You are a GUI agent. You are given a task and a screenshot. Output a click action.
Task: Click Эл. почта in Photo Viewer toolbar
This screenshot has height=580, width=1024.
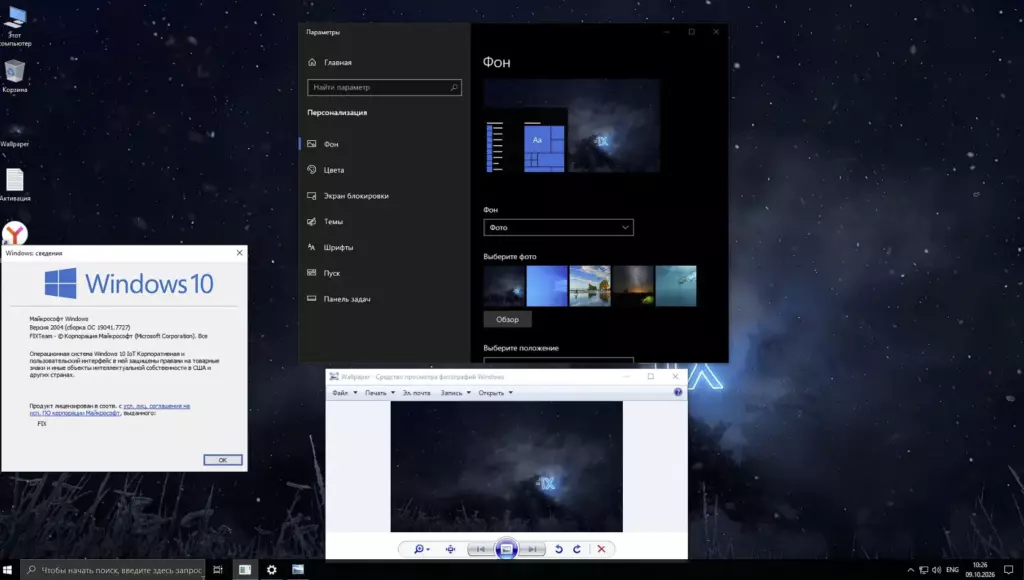pos(417,393)
